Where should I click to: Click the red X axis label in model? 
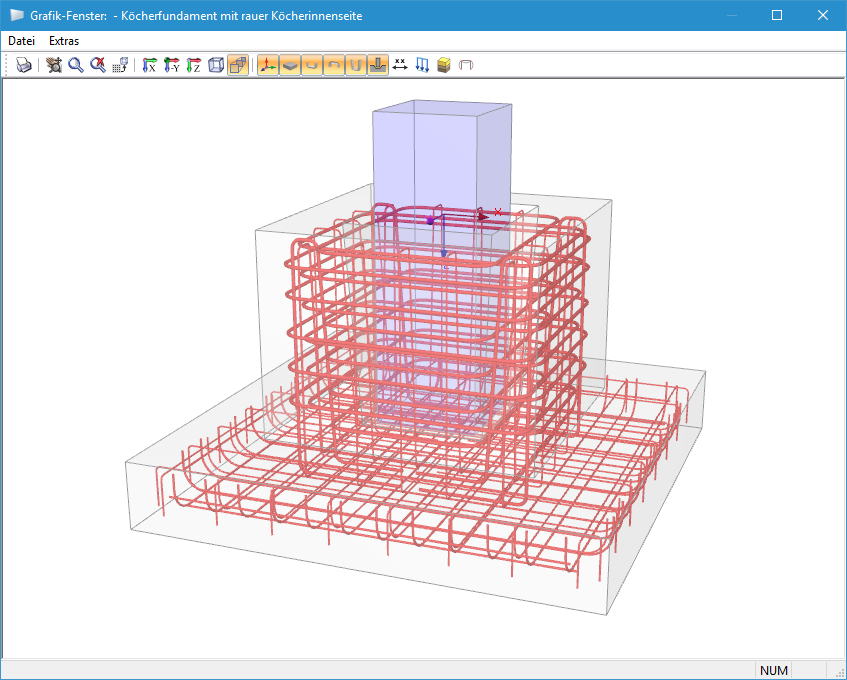[x=498, y=212]
